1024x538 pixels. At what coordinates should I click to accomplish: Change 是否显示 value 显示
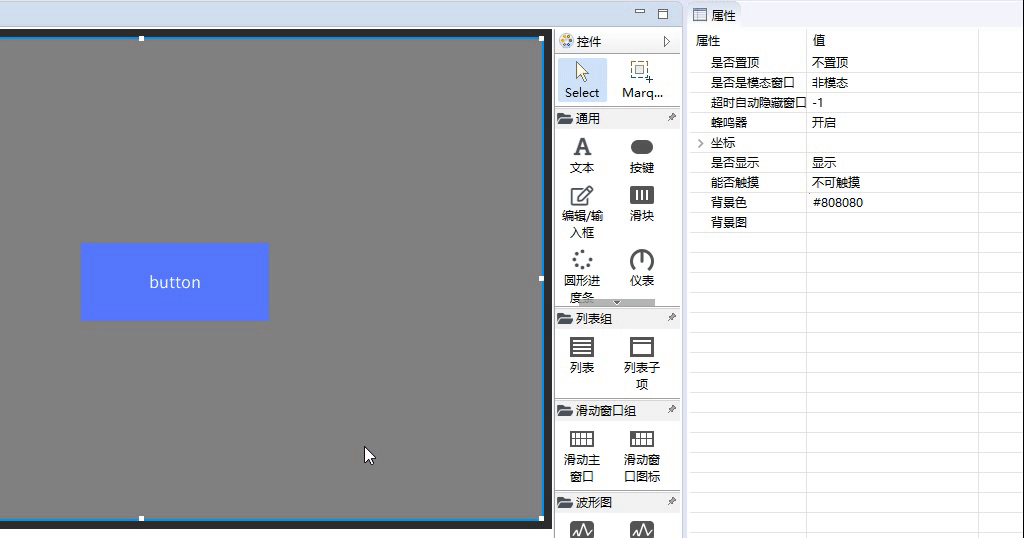coord(824,163)
